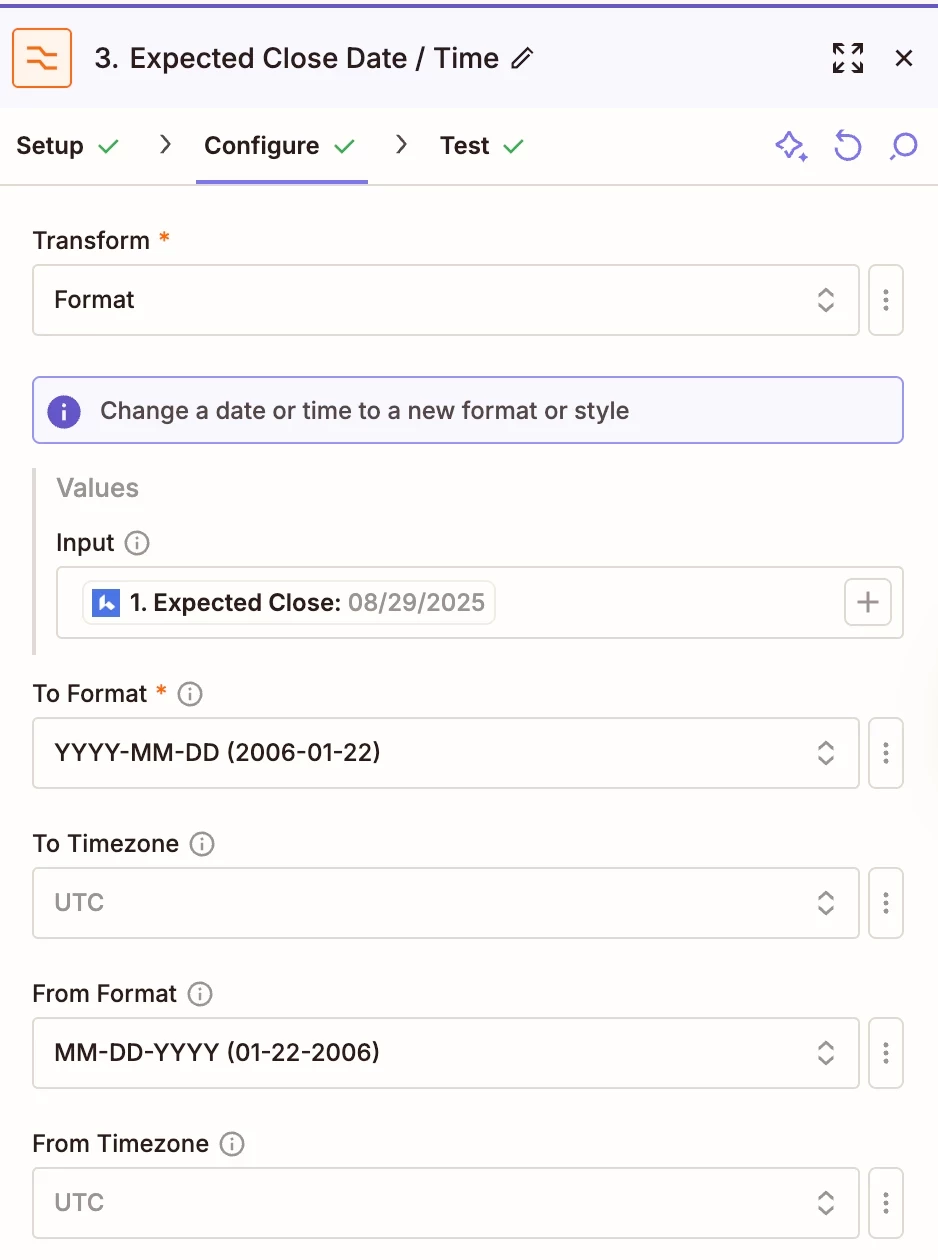Expand panel with fullscreen arrows icon
938x1260 pixels.
[848, 59]
